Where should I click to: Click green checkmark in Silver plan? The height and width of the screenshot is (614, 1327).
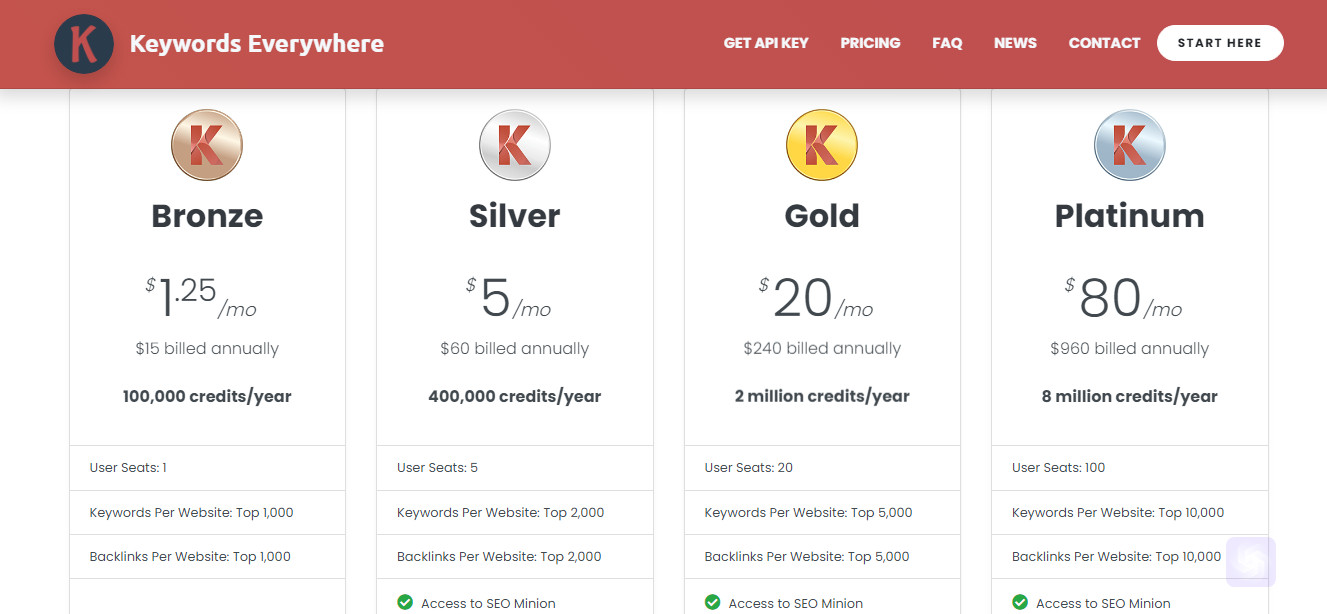[405, 602]
